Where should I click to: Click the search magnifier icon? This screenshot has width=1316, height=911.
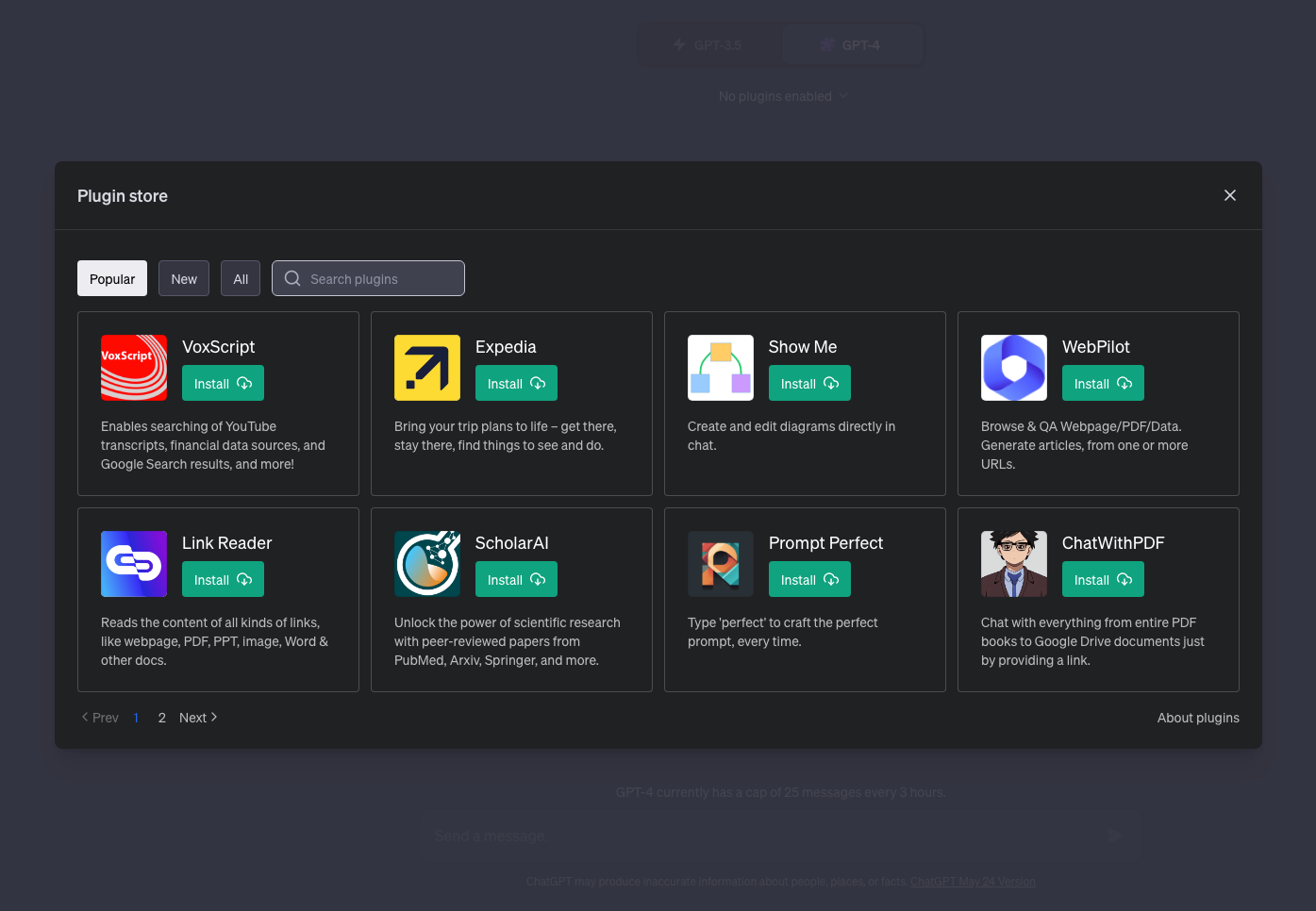292,278
